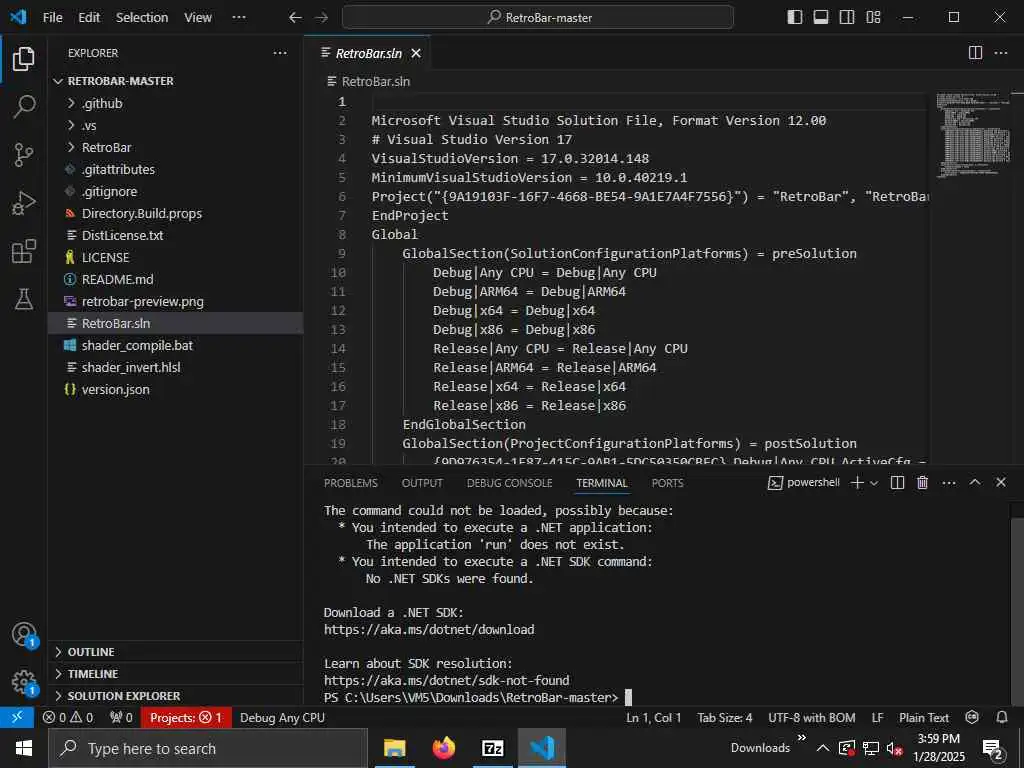Screen dimensions: 1024x768
Task: Open the LICENSE file
Action: (x=175, y=257)
